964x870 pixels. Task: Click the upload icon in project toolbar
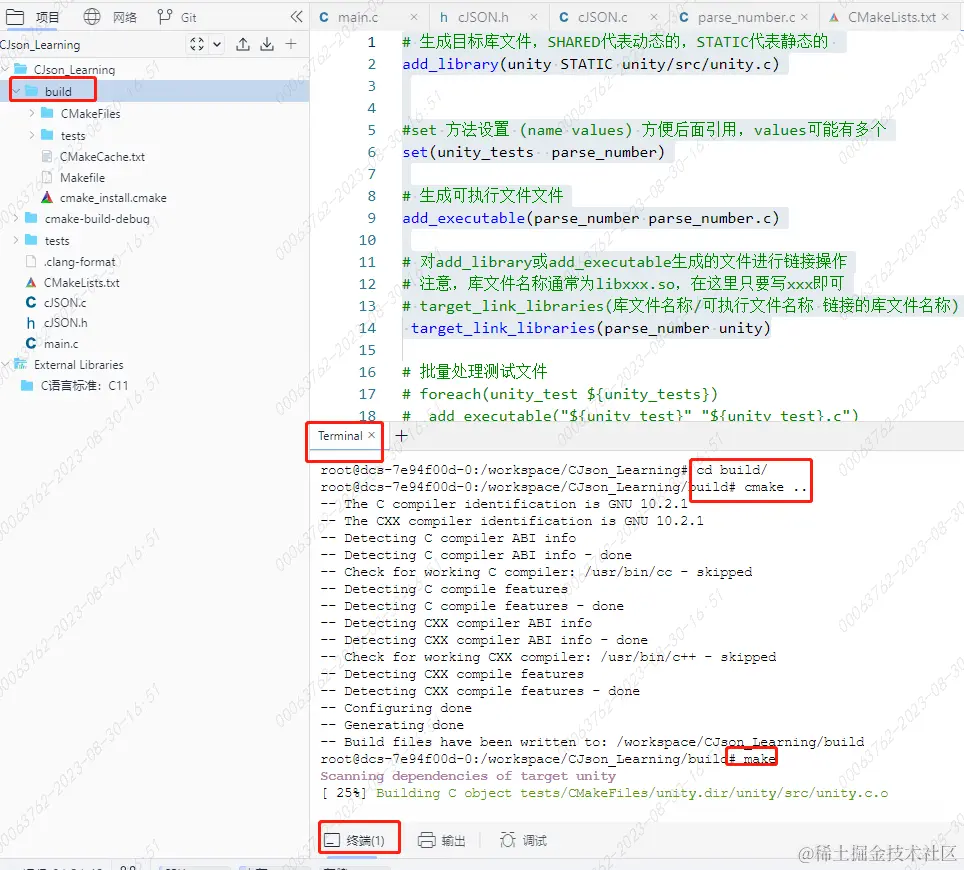[243, 44]
